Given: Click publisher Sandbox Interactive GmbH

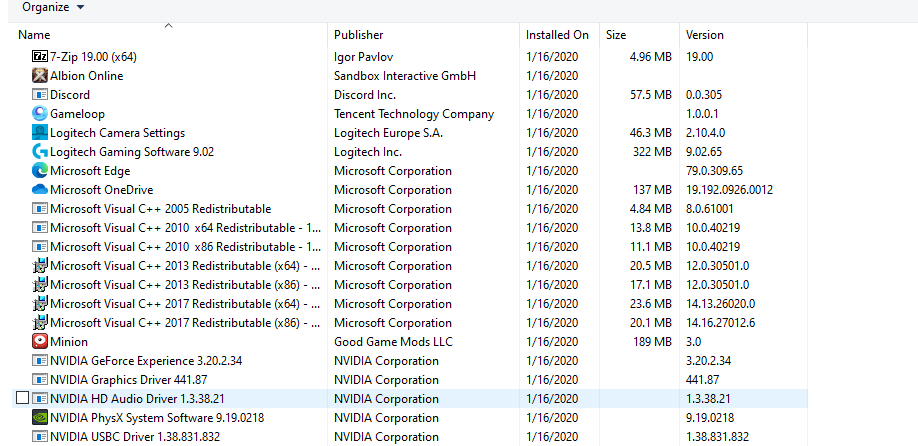Looking at the screenshot, I should tap(405, 76).
